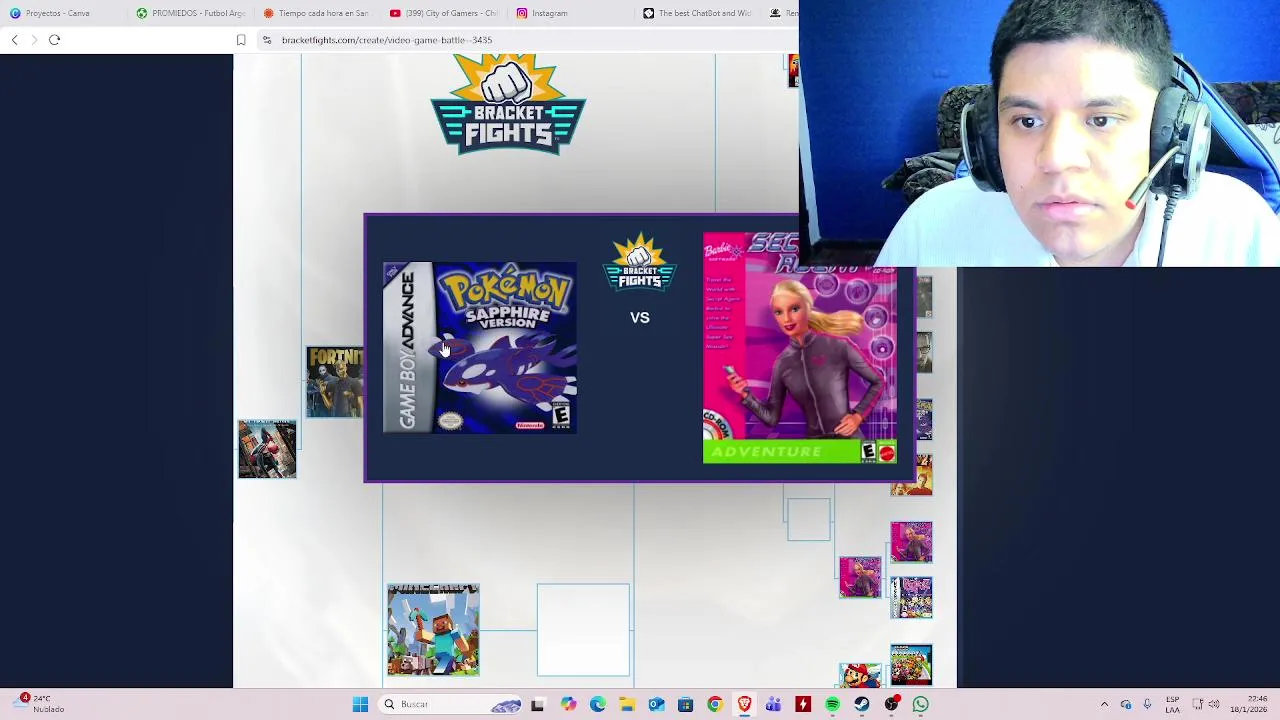Select the Minecraft bracket thumbnail
The height and width of the screenshot is (720, 1280).
[433, 630]
